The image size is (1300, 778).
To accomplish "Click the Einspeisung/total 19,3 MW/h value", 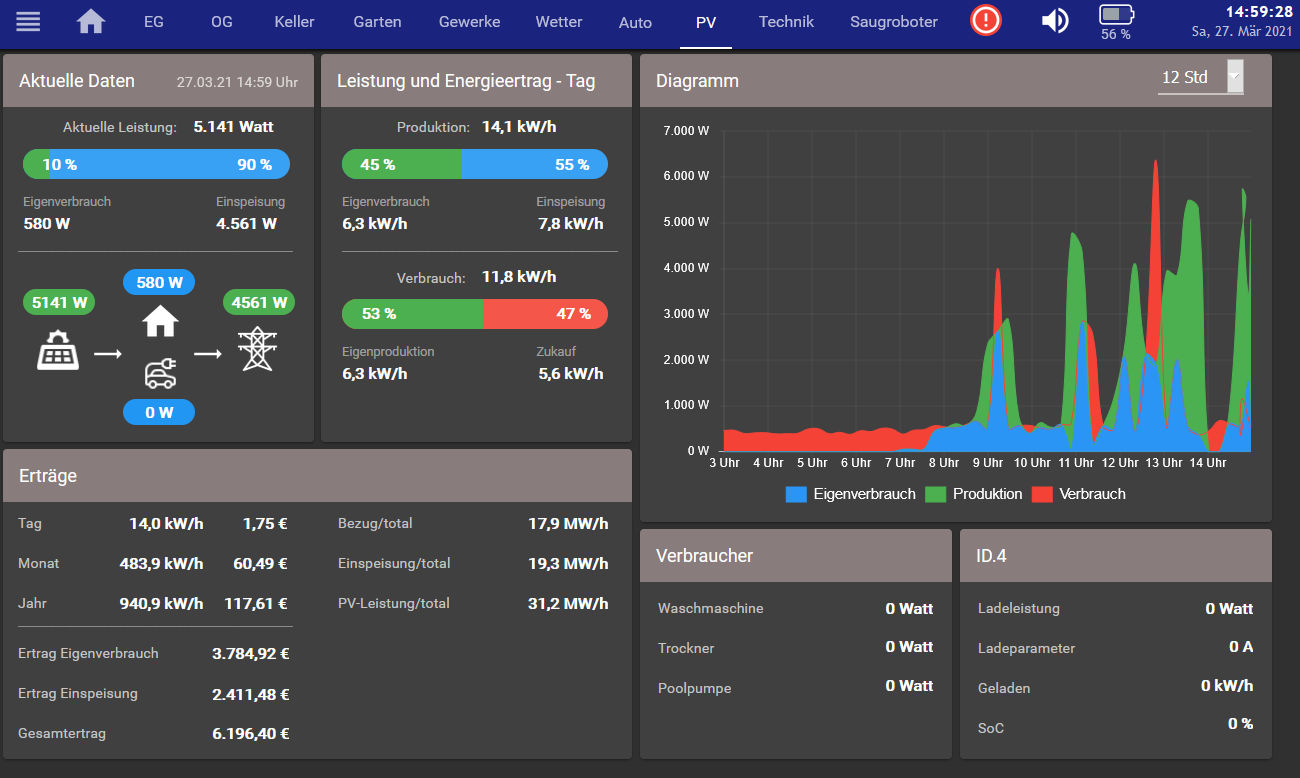I will point(568,563).
